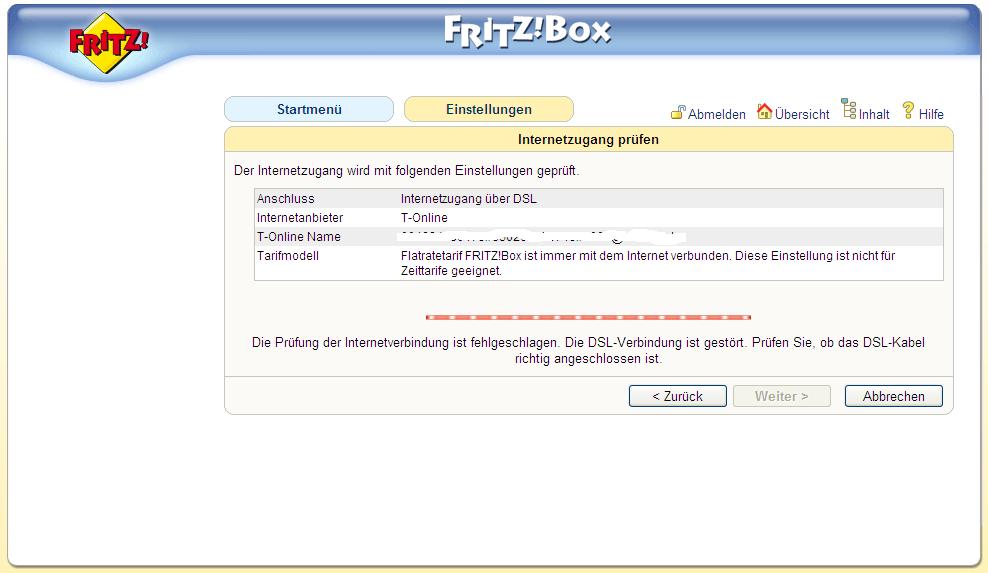Click the Hilfe question mark icon
Image resolution: width=988 pixels, height=573 pixels.
(x=908, y=110)
